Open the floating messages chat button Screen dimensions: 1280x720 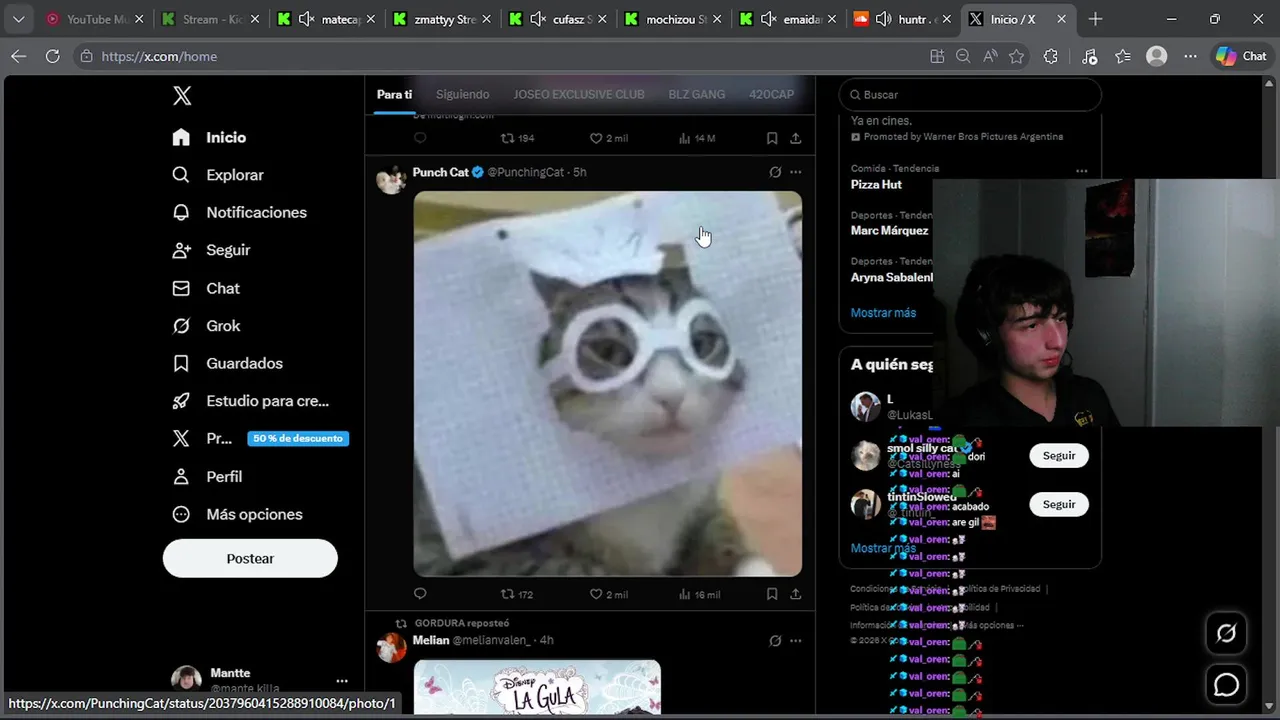[x=1226, y=685]
